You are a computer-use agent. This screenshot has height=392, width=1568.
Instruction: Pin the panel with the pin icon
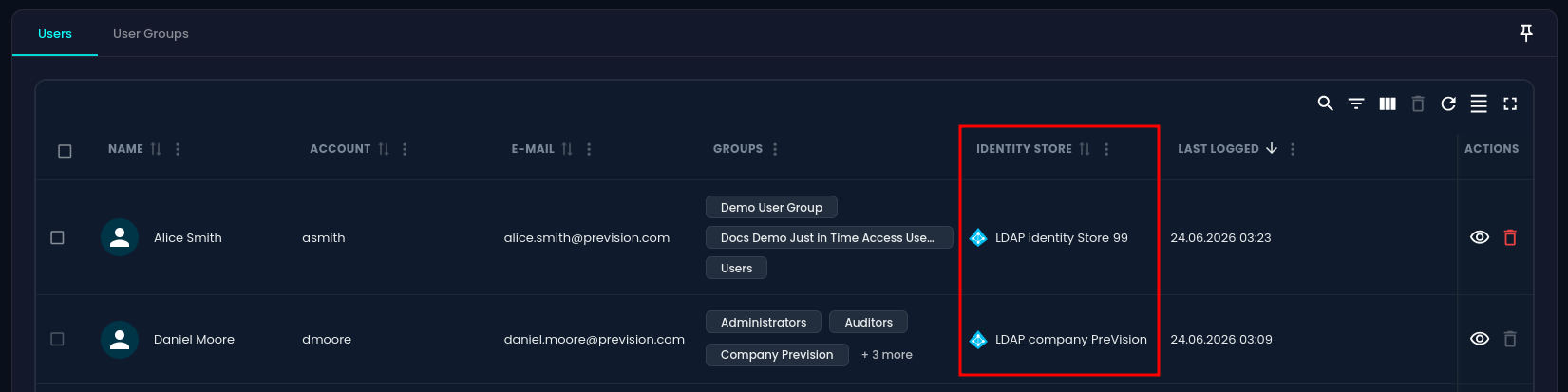point(1526,33)
